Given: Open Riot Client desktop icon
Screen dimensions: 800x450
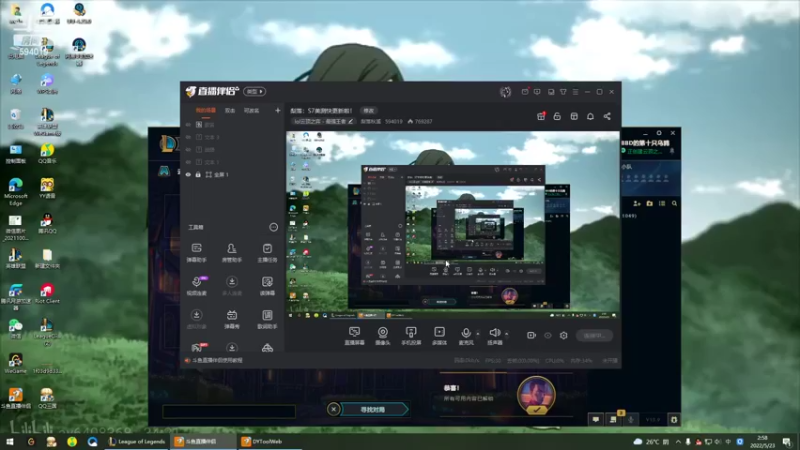Looking at the screenshot, I should pyautogui.click(x=47, y=293).
